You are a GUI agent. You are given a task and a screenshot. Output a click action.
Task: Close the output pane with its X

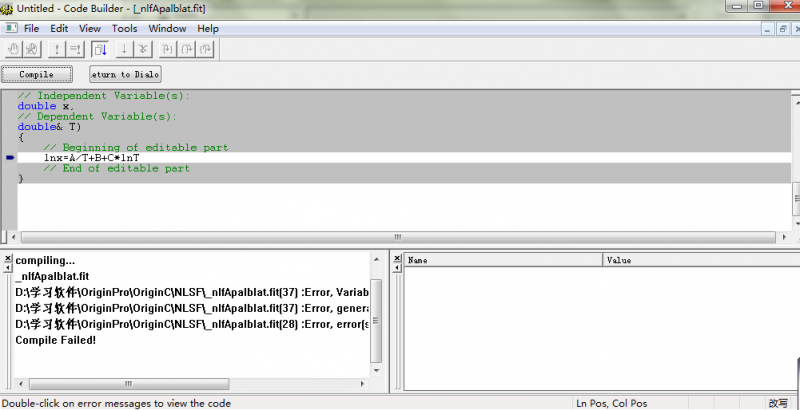pos(7,259)
